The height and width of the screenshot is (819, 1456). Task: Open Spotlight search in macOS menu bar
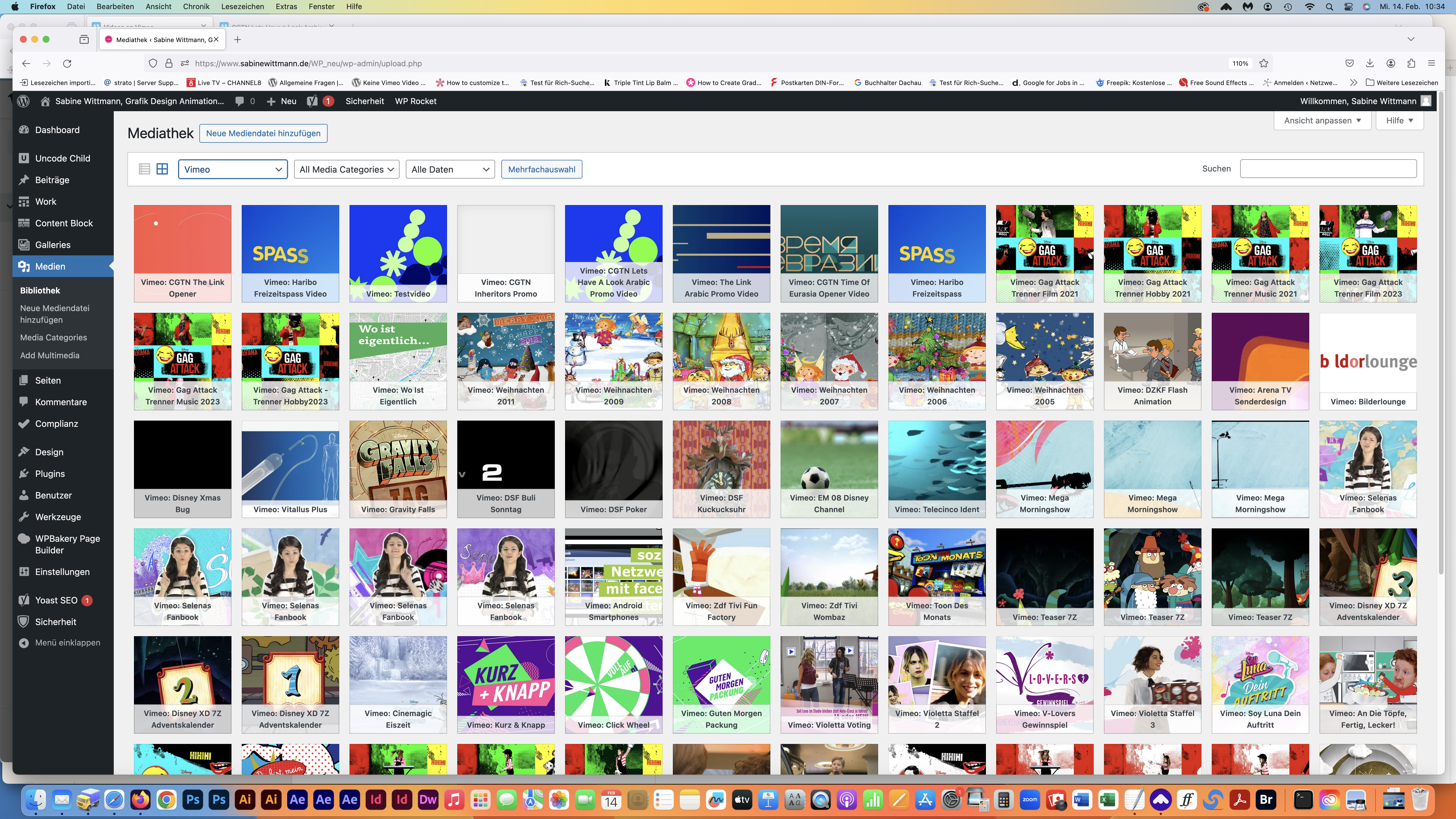(x=1329, y=7)
